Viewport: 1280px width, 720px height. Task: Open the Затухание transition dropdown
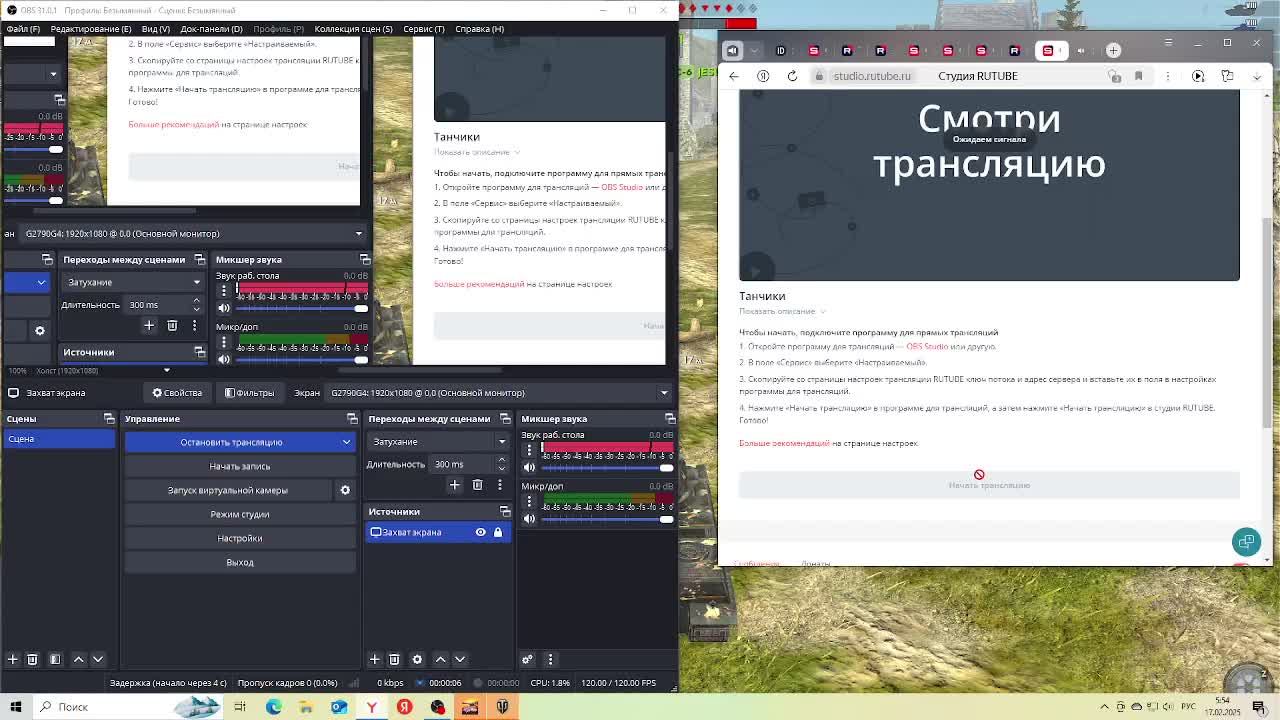pyautogui.click(x=440, y=442)
